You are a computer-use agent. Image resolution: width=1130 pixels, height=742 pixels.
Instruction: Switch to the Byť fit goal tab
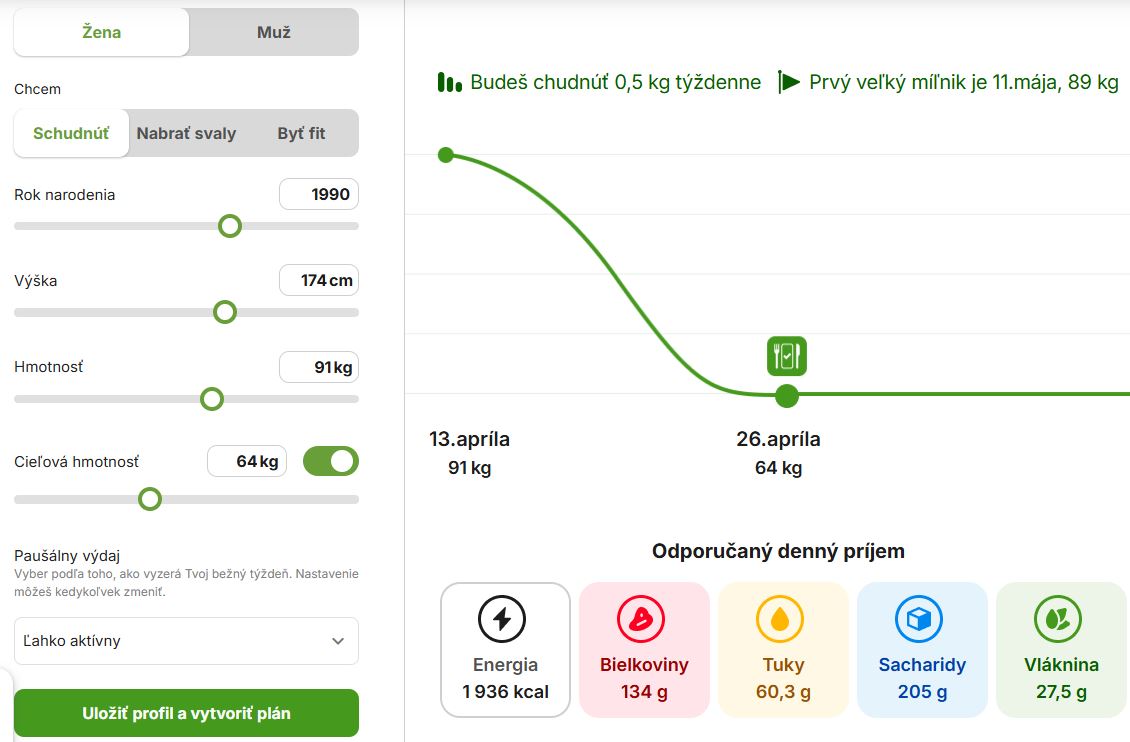(x=301, y=133)
